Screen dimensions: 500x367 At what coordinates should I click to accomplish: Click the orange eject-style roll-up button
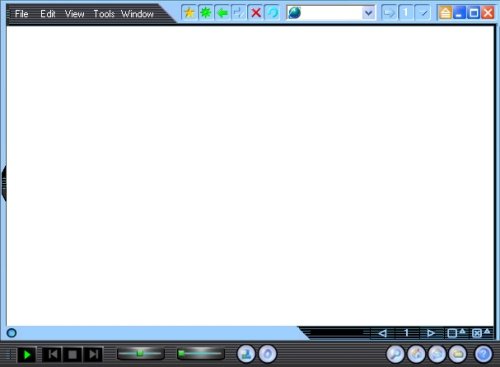click(x=445, y=13)
